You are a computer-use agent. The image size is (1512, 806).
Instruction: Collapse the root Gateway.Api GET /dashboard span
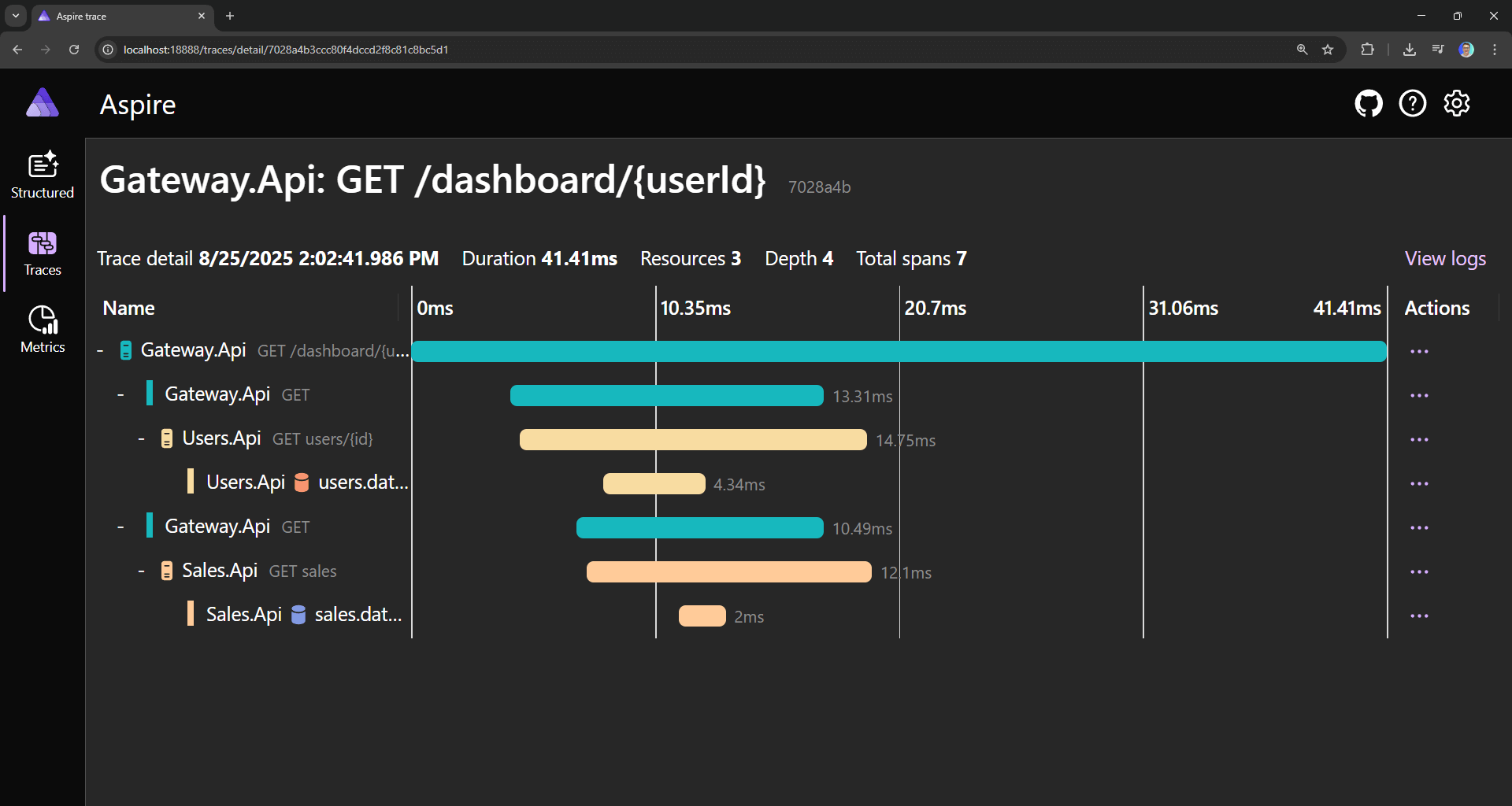pyautogui.click(x=101, y=351)
